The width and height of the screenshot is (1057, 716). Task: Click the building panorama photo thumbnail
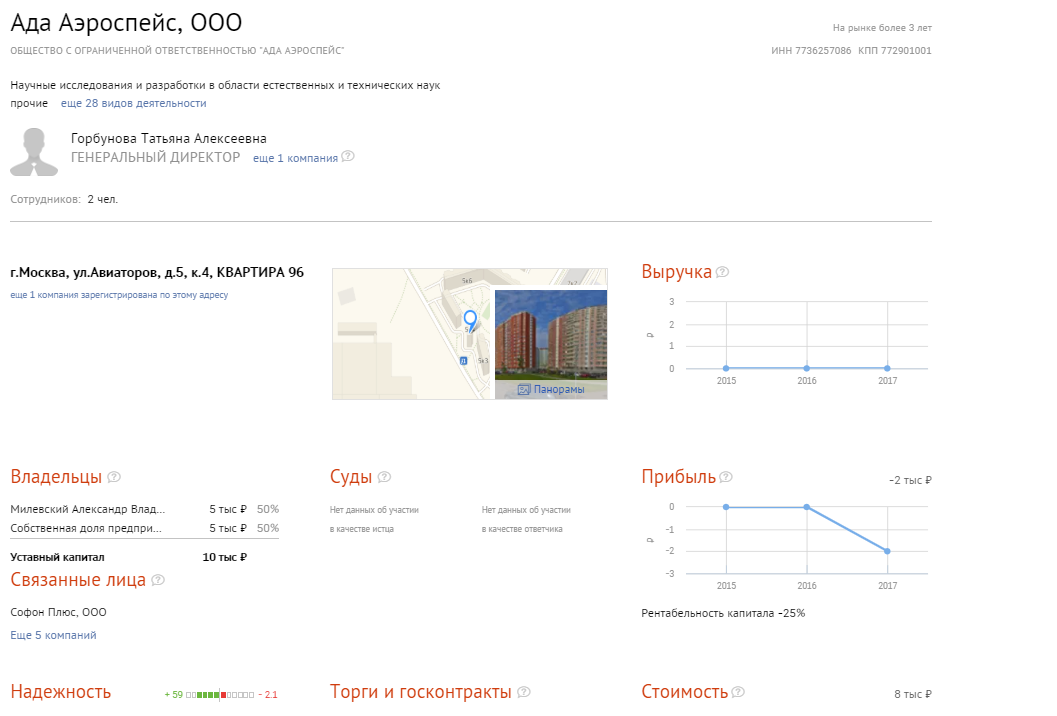(x=551, y=335)
